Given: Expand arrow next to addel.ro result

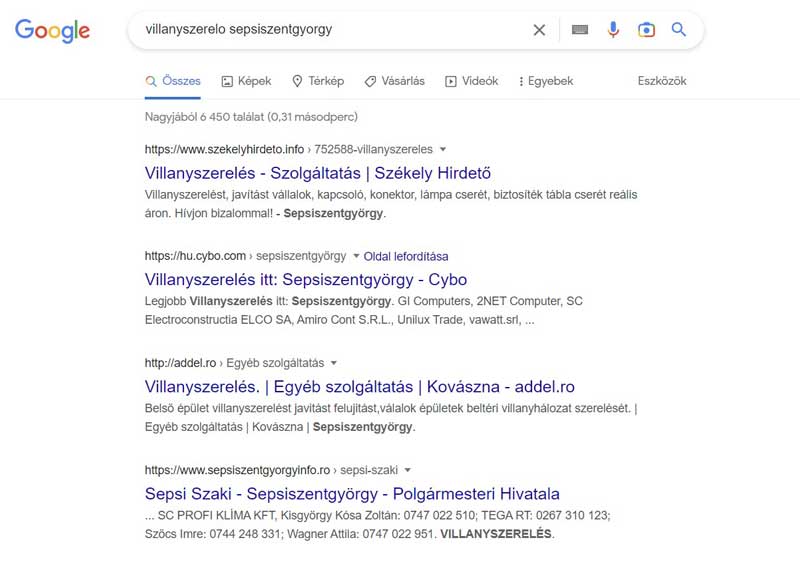Looking at the screenshot, I should click(x=334, y=362).
